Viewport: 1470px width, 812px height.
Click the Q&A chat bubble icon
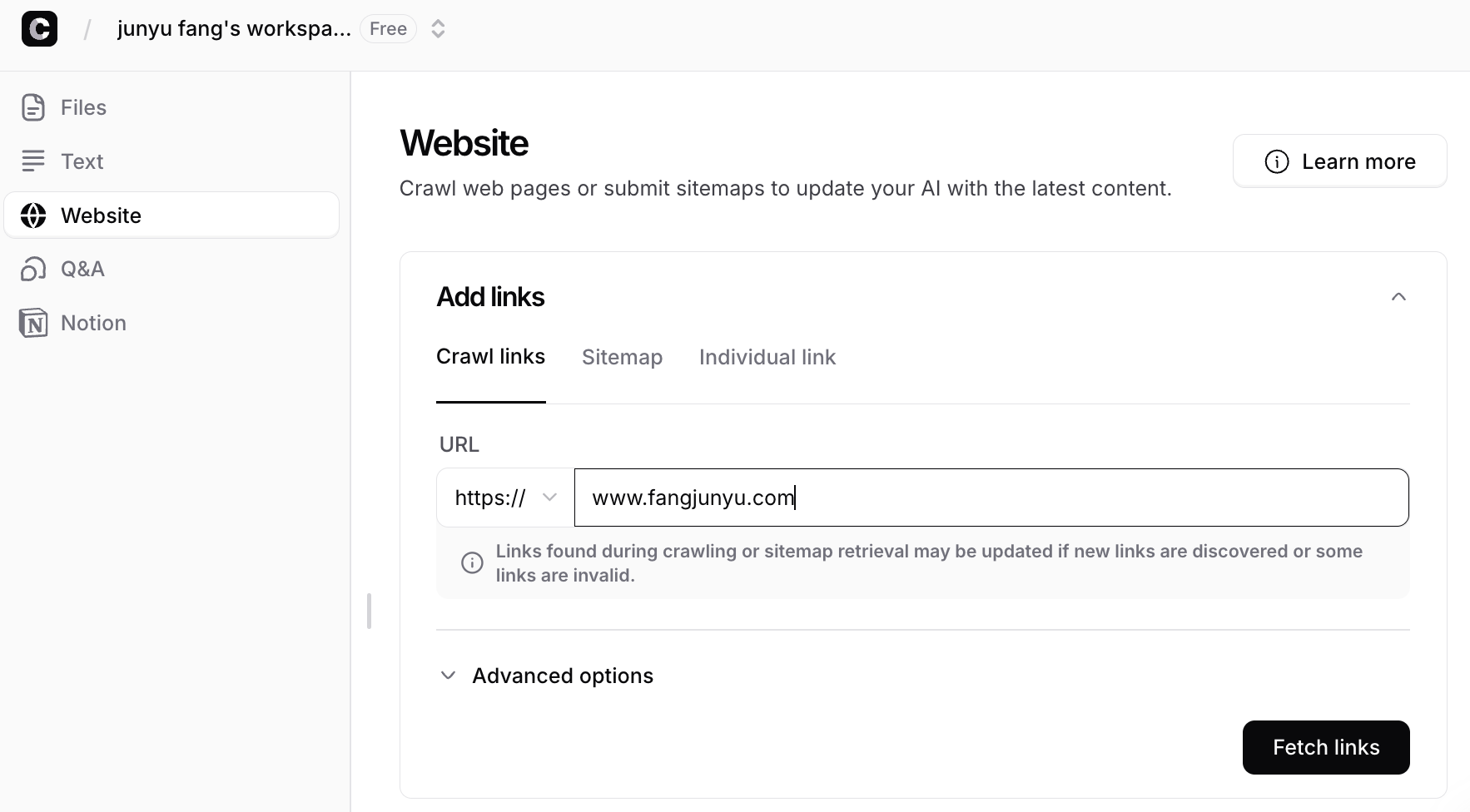point(33,269)
